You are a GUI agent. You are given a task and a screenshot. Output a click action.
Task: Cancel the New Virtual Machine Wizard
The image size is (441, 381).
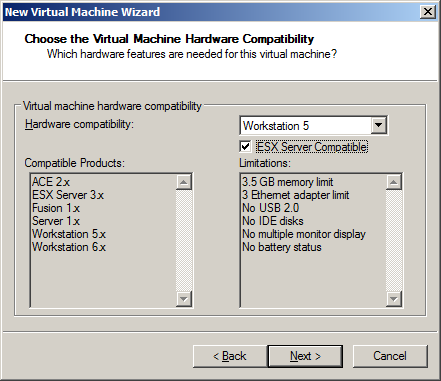coord(390,356)
